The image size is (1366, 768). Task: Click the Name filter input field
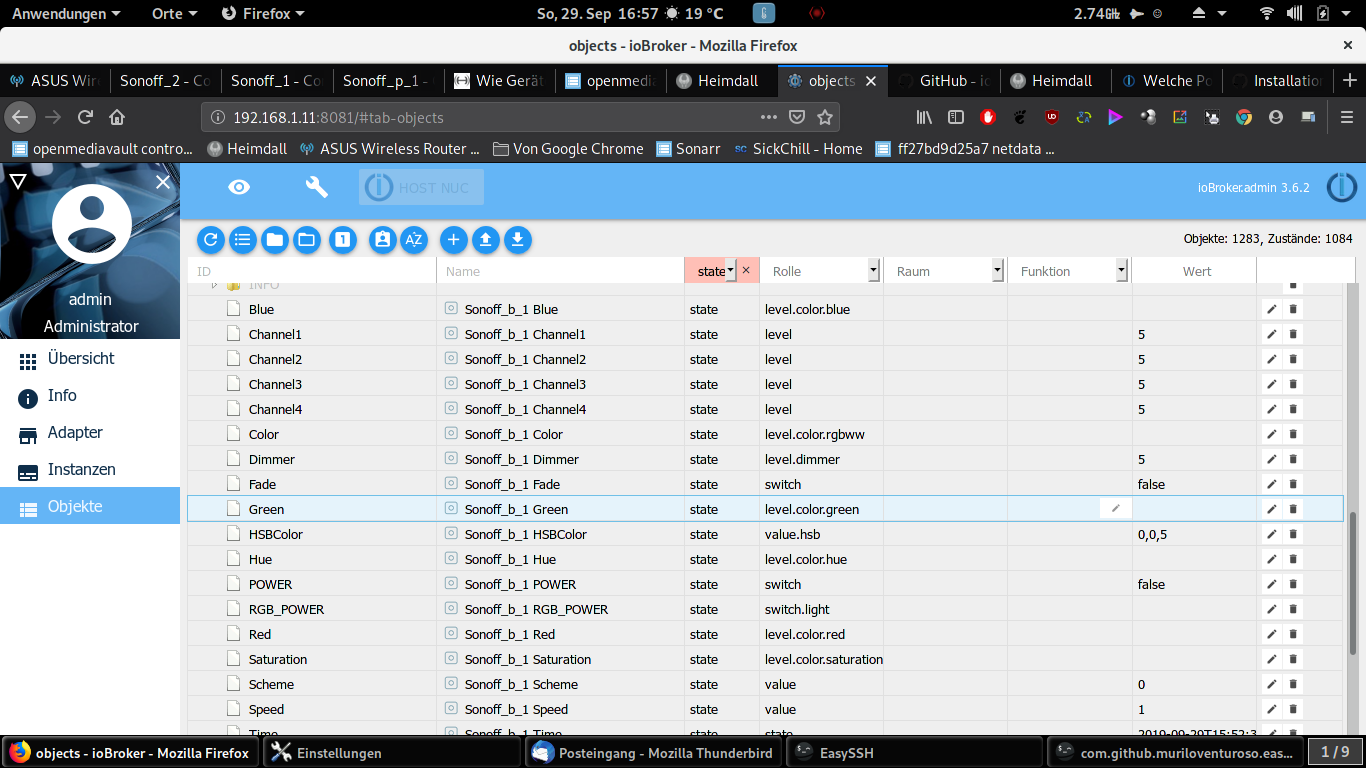tap(560, 271)
